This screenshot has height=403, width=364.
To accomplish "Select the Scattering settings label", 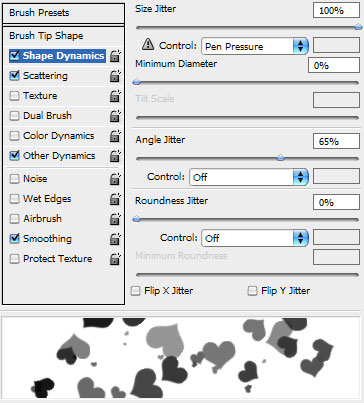I will 45,76.
